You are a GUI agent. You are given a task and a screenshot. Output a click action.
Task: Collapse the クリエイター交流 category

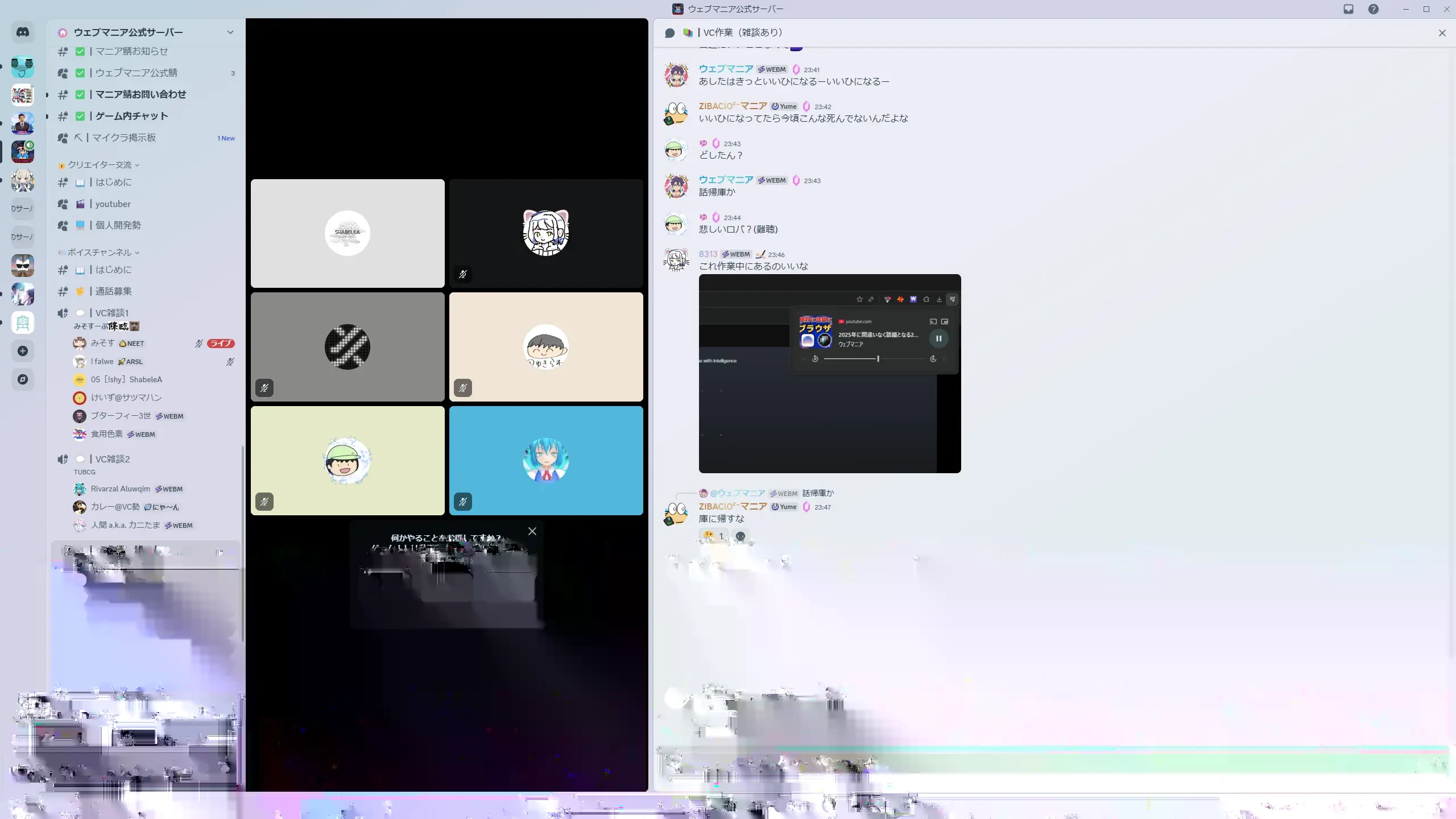pos(100,165)
